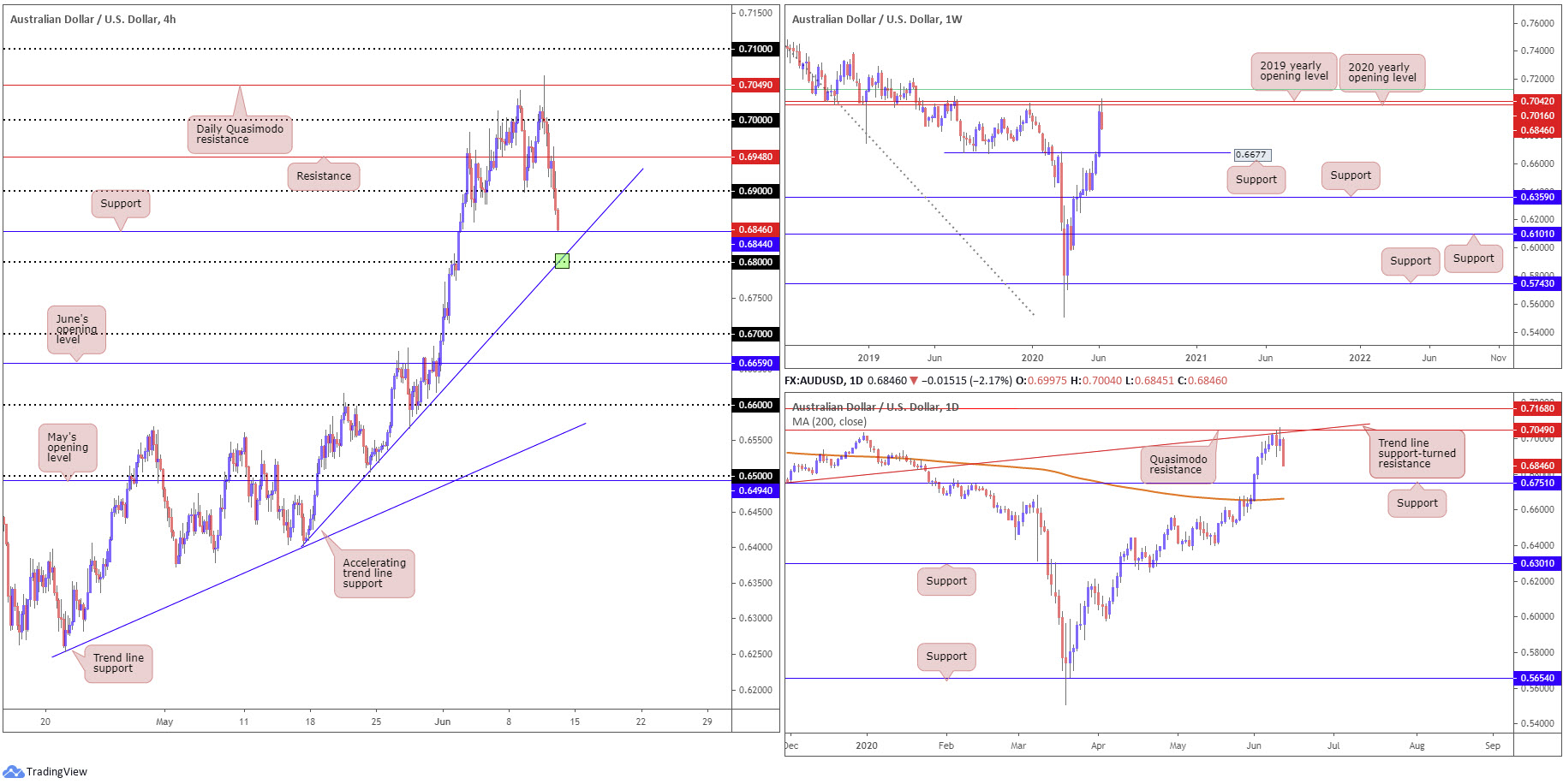Click the 0.71680 label on daily chart
1563x784 pixels.
pos(1536,408)
